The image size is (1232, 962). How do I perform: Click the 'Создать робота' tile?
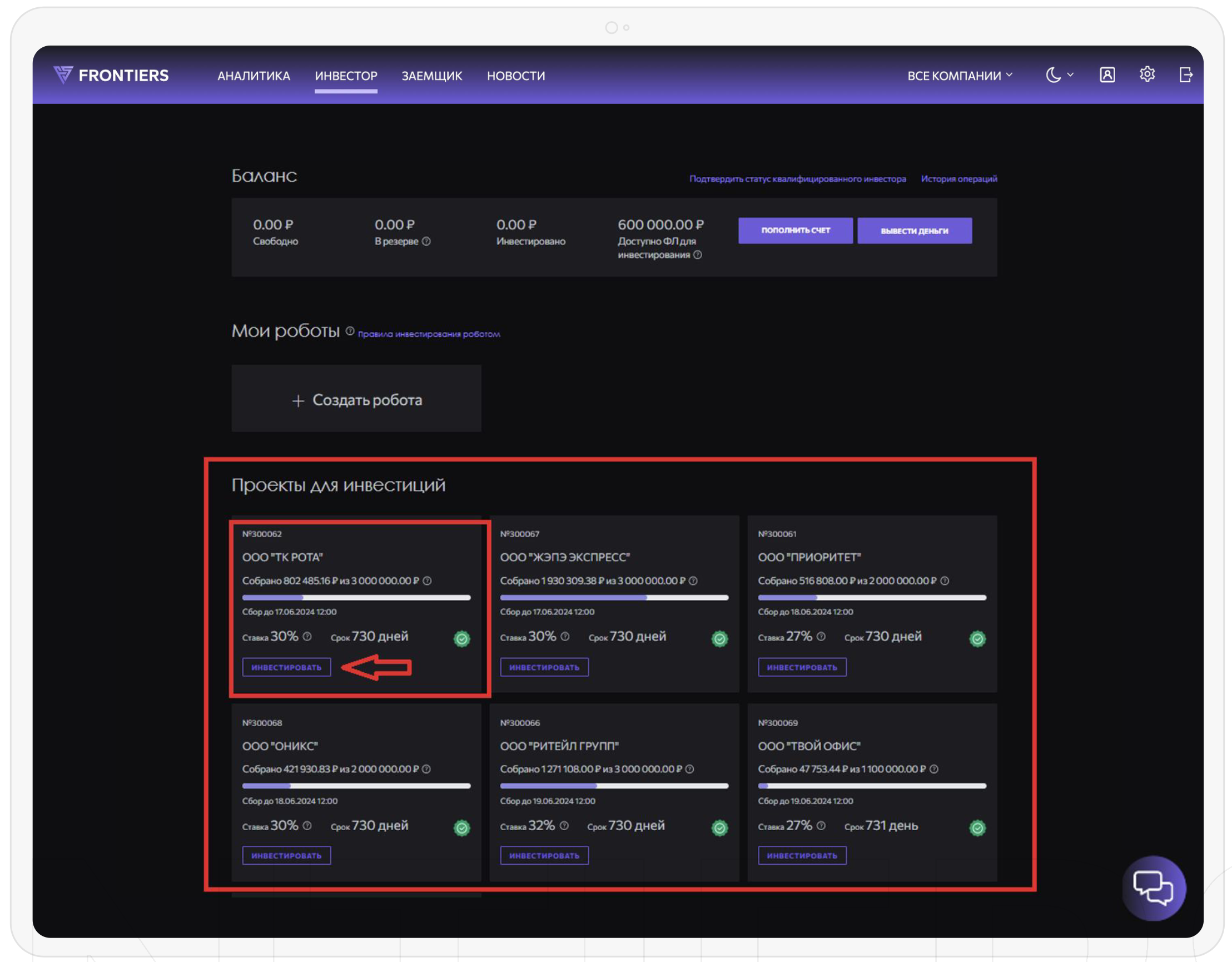pos(356,399)
